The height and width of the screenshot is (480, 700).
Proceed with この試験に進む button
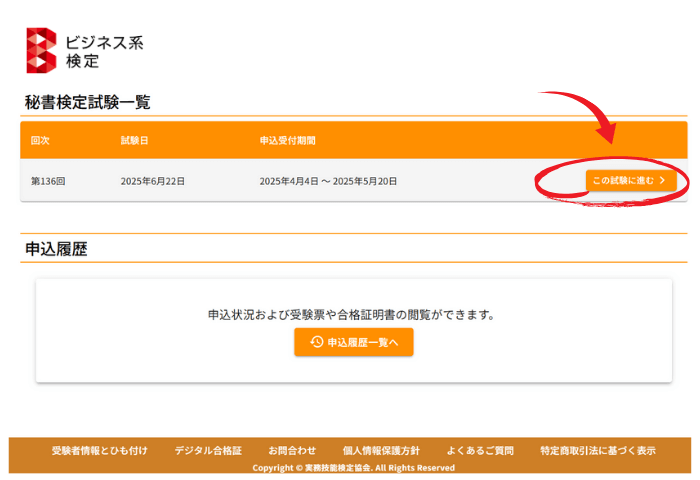coord(631,180)
